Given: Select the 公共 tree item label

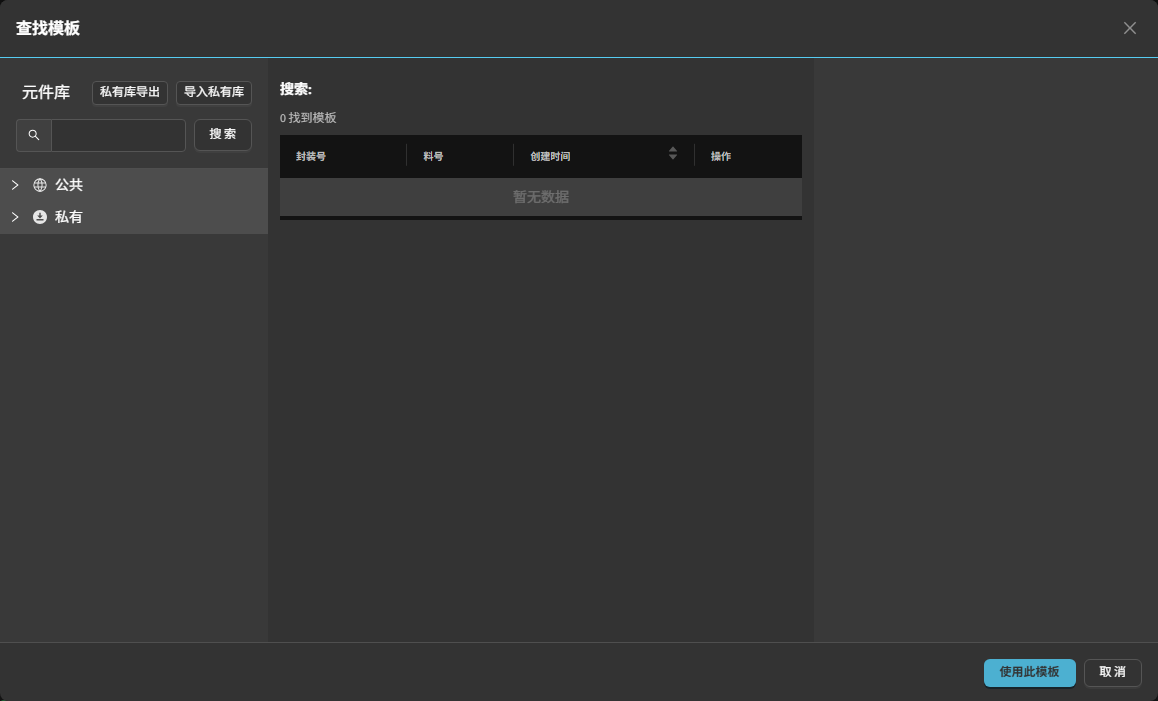Looking at the screenshot, I should (69, 185).
